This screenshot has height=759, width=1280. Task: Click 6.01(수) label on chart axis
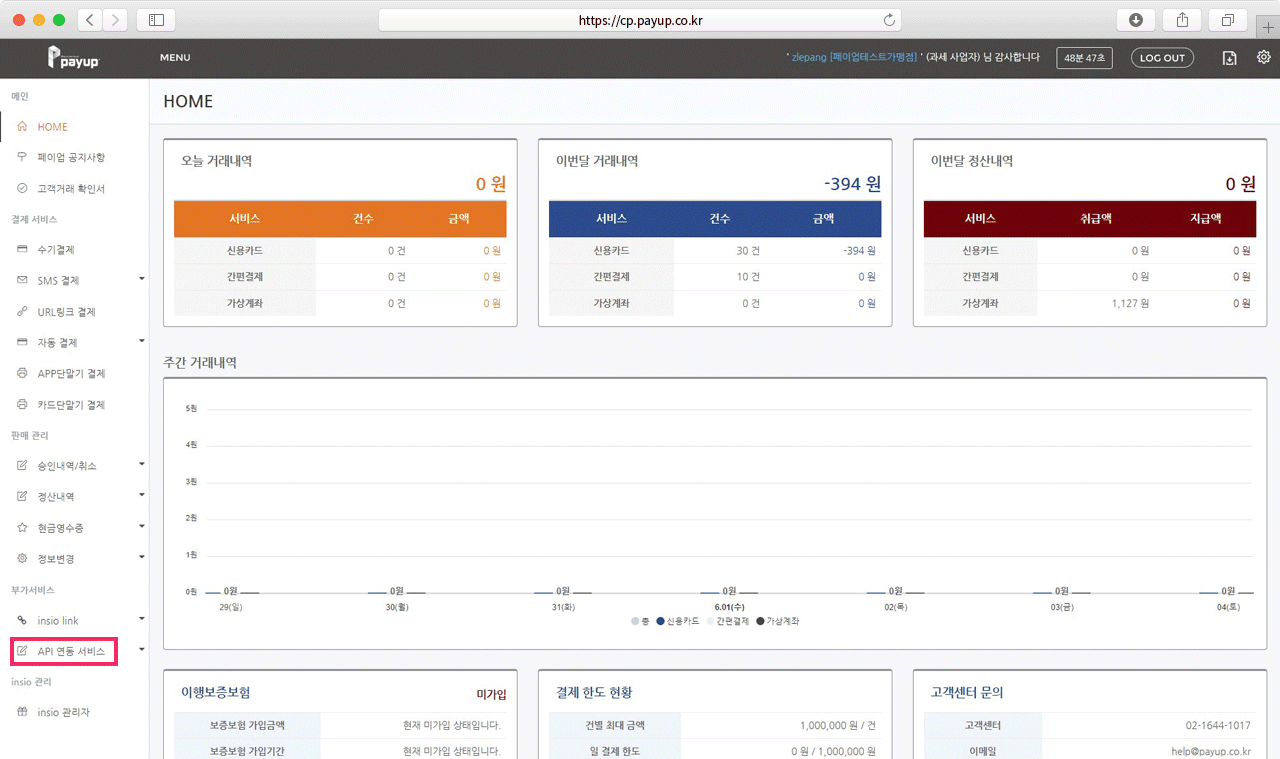pyautogui.click(x=729, y=607)
